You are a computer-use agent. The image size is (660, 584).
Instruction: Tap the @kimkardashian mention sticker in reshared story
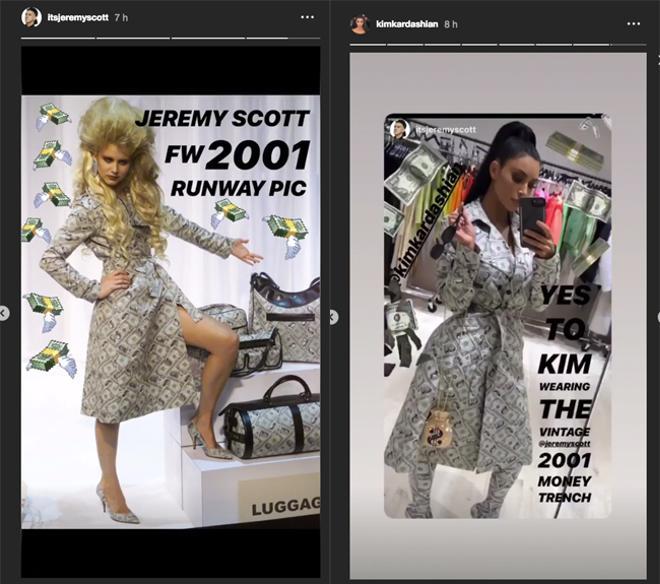coord(425,222)
